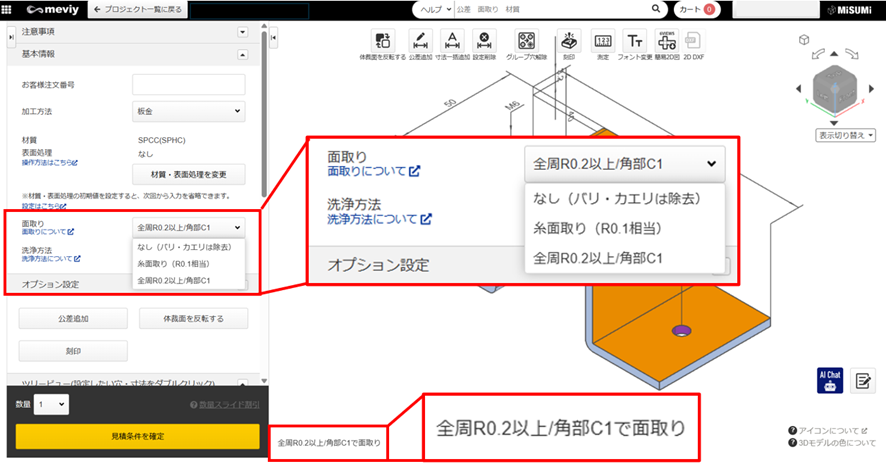Click the 寸法一括追加 toolbar icon
This screenshot has width=886, height=464.
452,40
